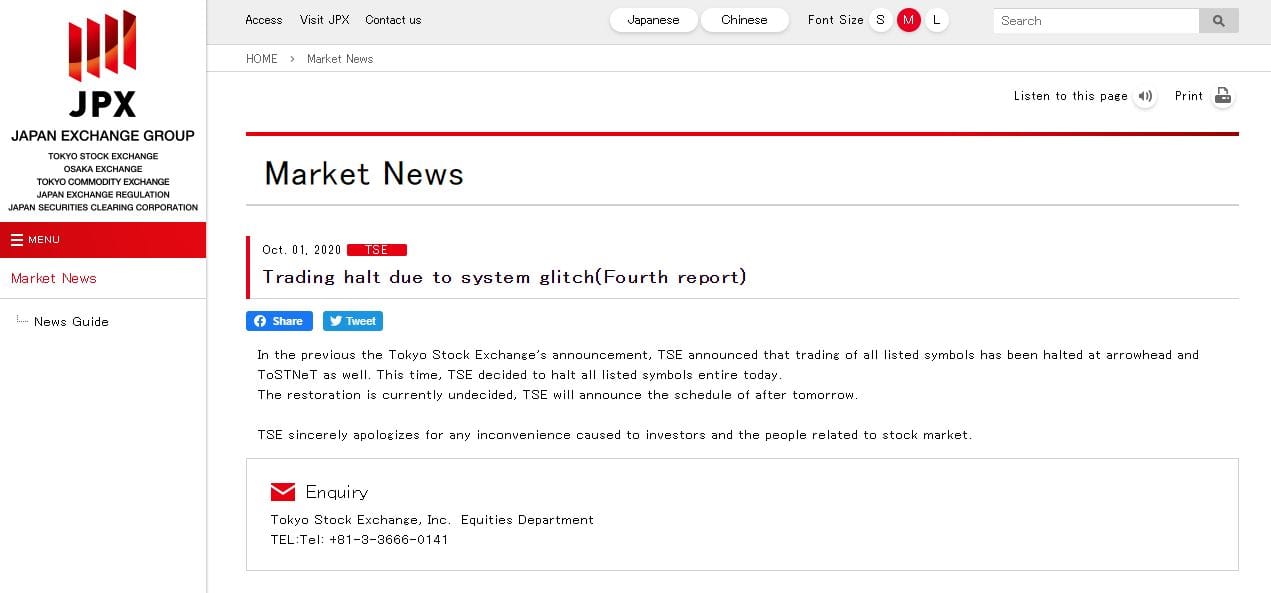Open News Guide in the sidebar
The width and height of the screenshot is (1271, 593).
(71, 322)
